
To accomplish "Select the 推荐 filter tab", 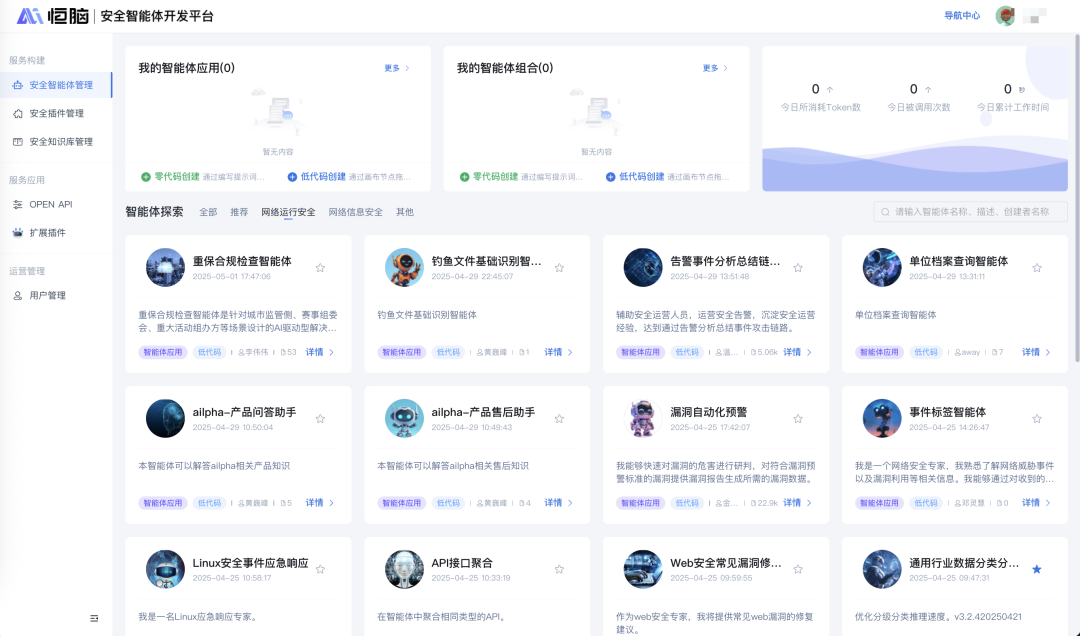I will click(x=239, y=212).
